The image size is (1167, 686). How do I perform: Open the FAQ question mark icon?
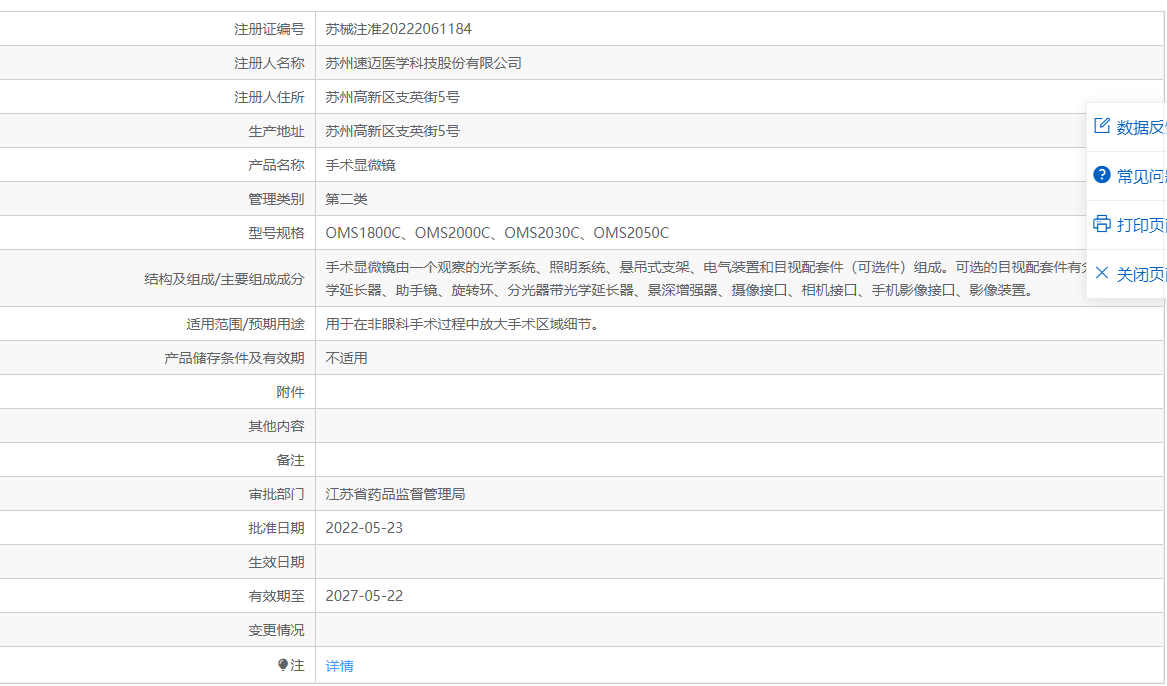1102,175
